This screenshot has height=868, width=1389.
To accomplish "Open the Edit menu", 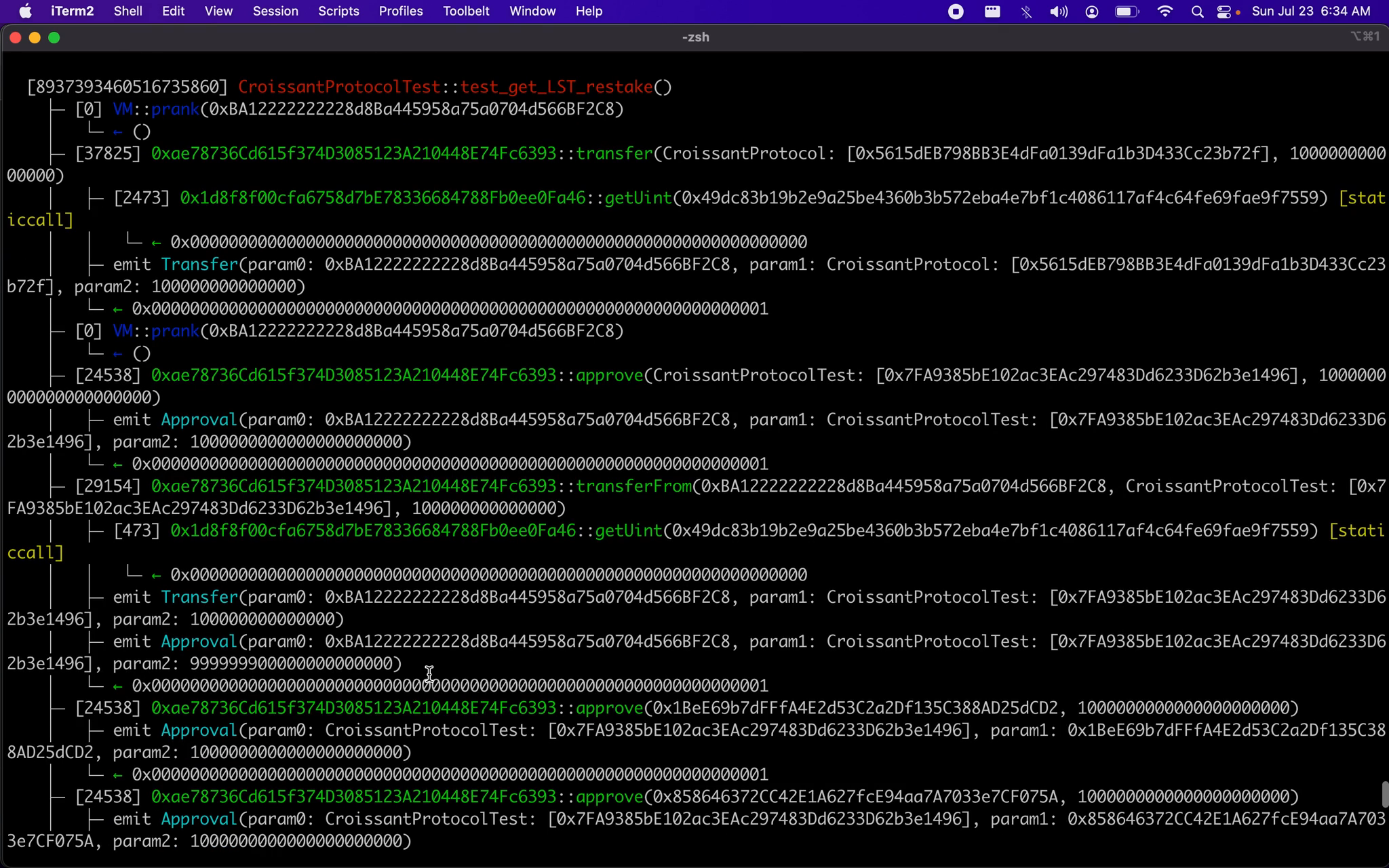I will point(173,12).
